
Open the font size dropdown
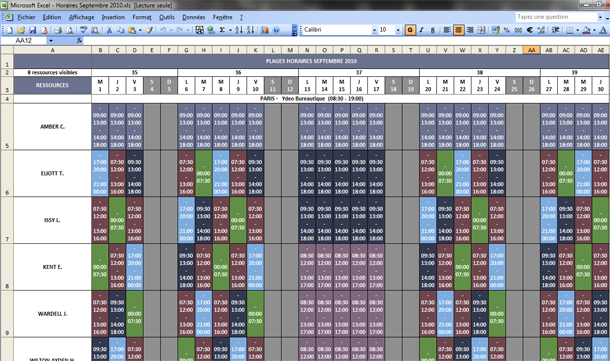tap(398, 30)
